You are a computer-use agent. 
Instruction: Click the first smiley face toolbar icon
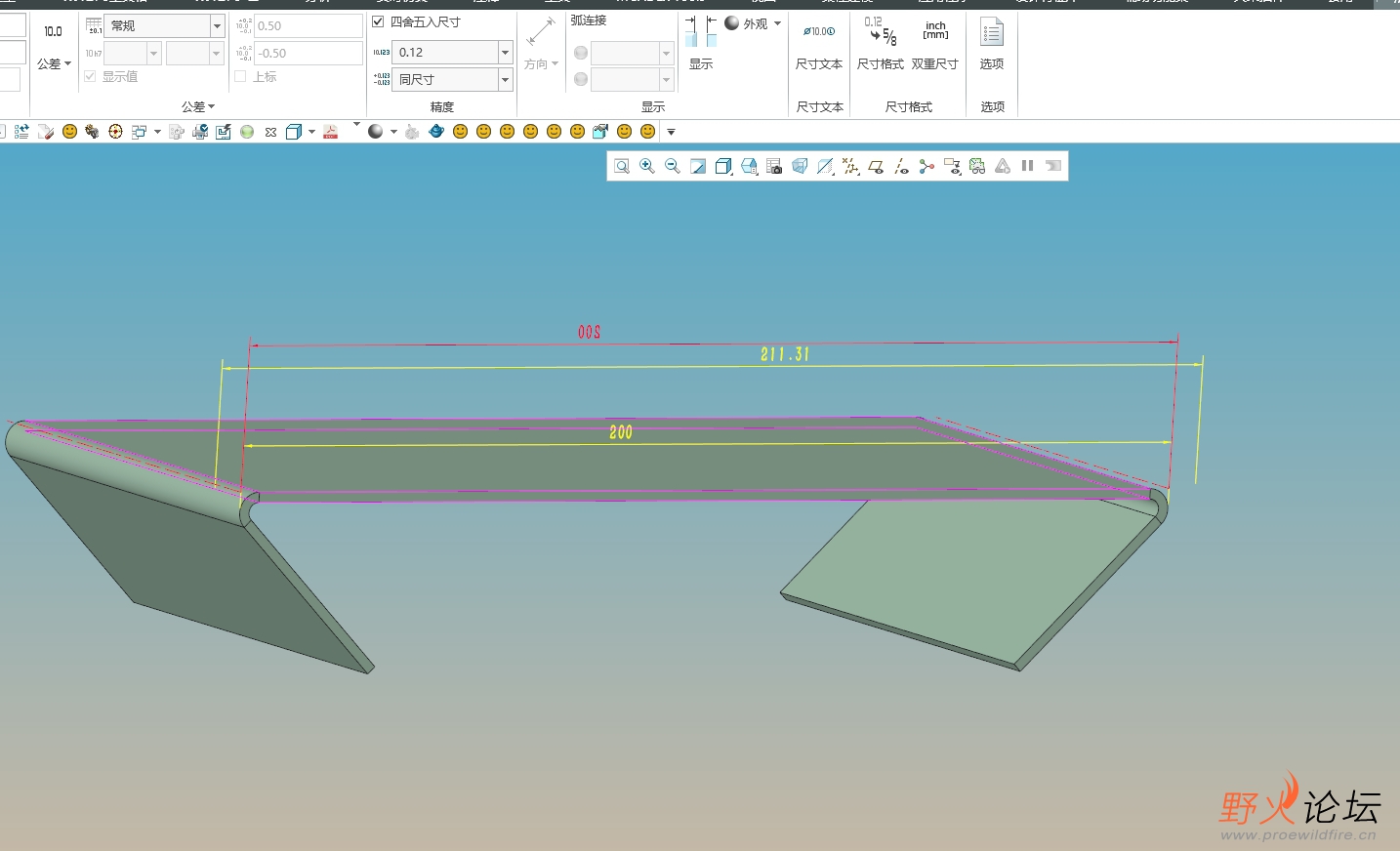coord(69,132)
